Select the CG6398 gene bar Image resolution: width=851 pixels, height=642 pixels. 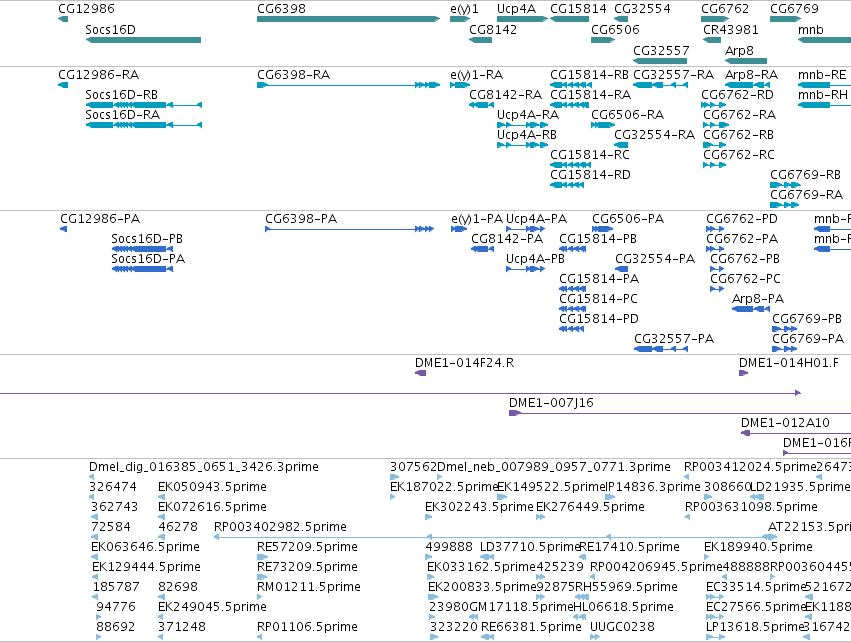coord(348,19)
